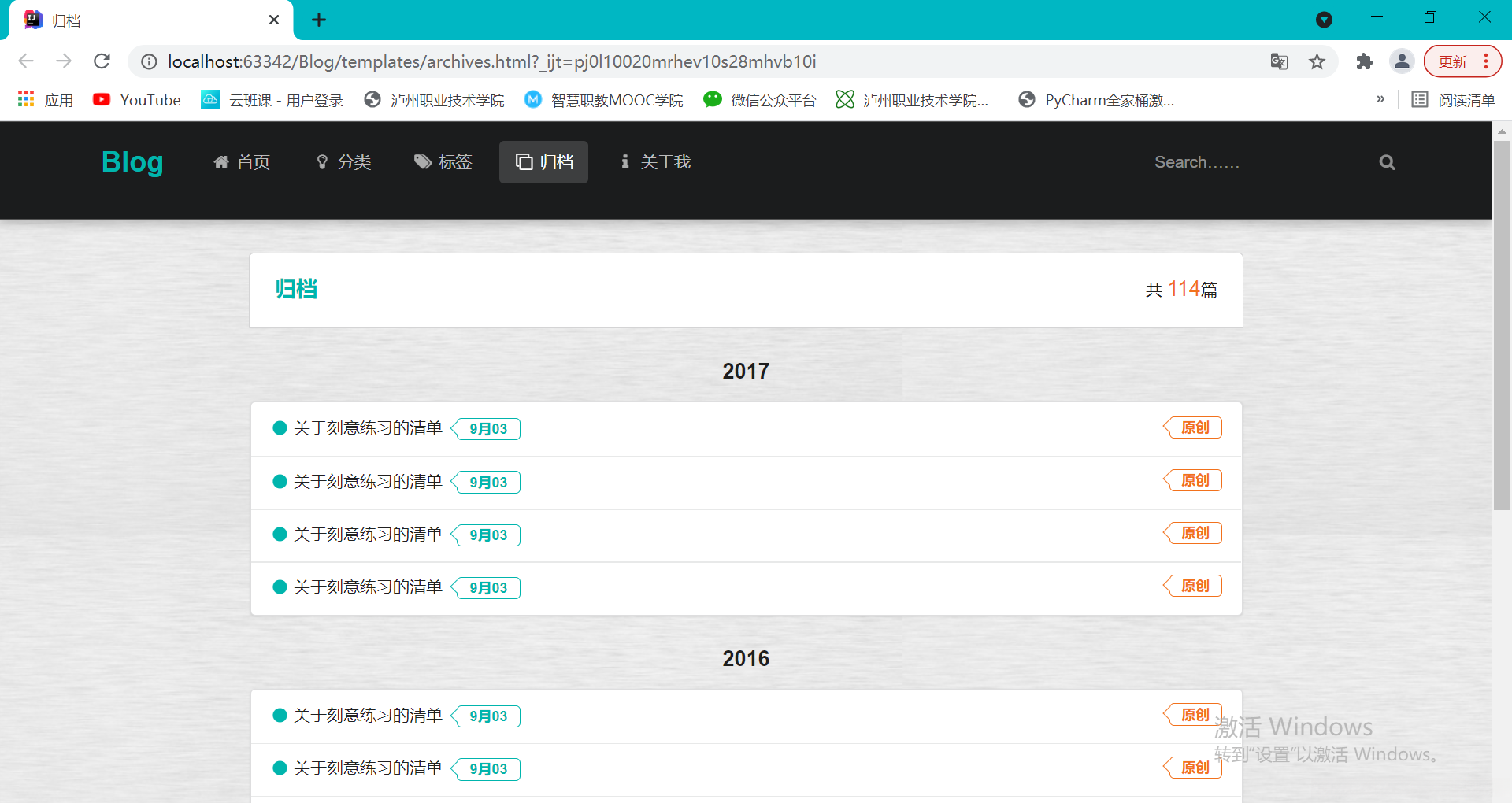The width and height of the screenshot is (1512, 803).
Task: Open the 应用 apps shortcut
Action: click(x=46, y=100)
